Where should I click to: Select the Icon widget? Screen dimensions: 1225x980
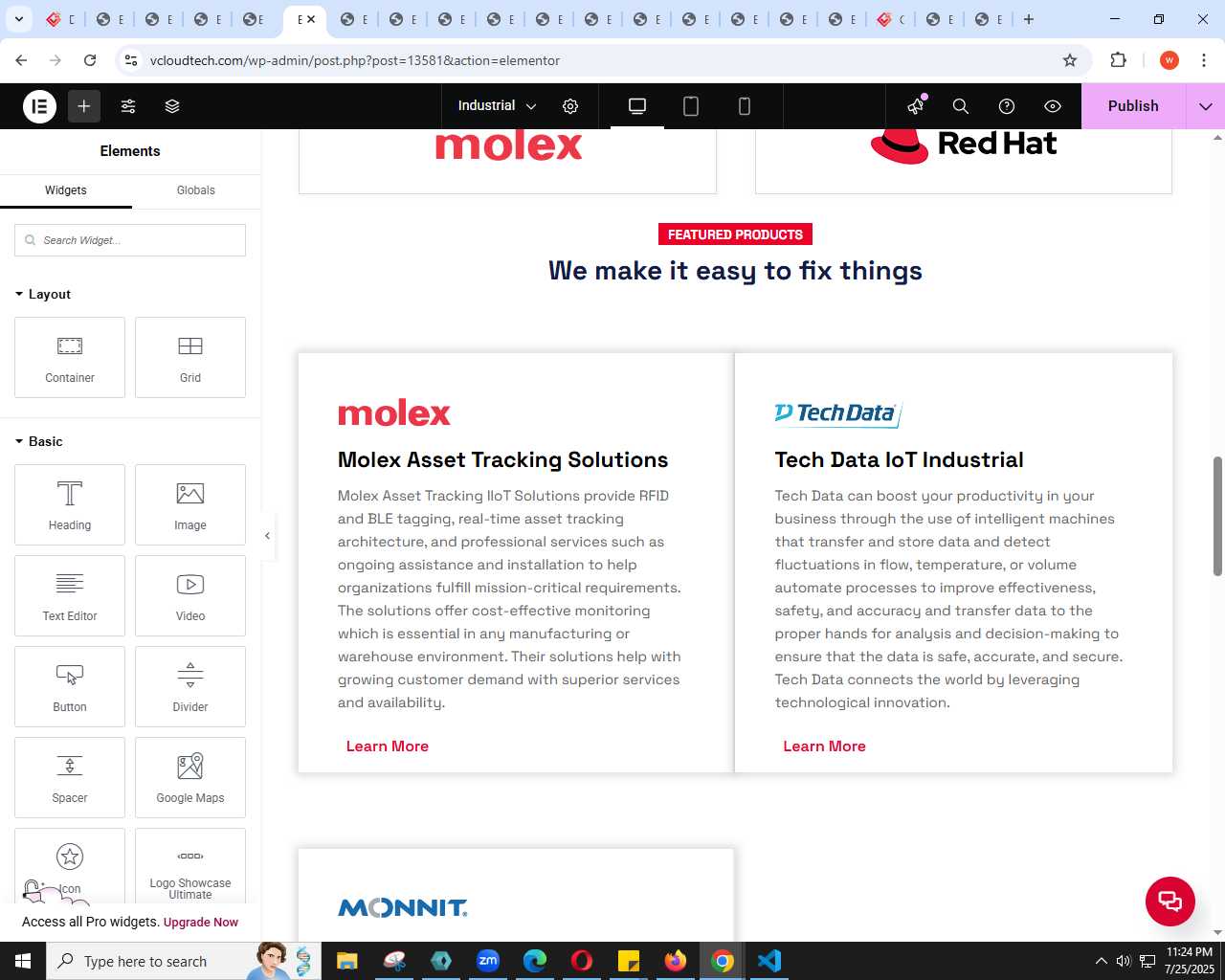[70, 866]
